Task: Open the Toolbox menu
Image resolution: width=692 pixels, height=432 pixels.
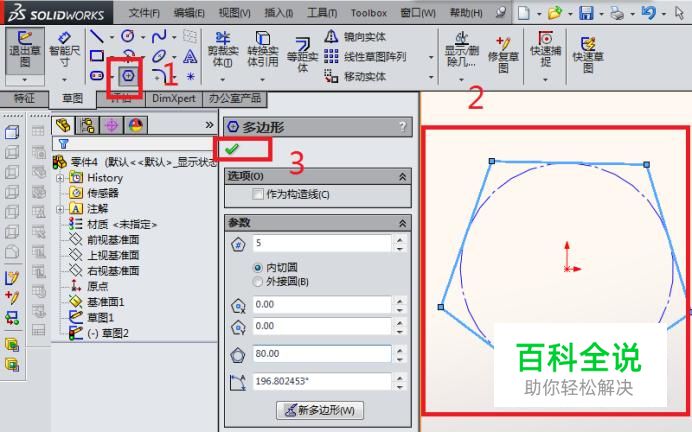Action: [x=369, y=13]
